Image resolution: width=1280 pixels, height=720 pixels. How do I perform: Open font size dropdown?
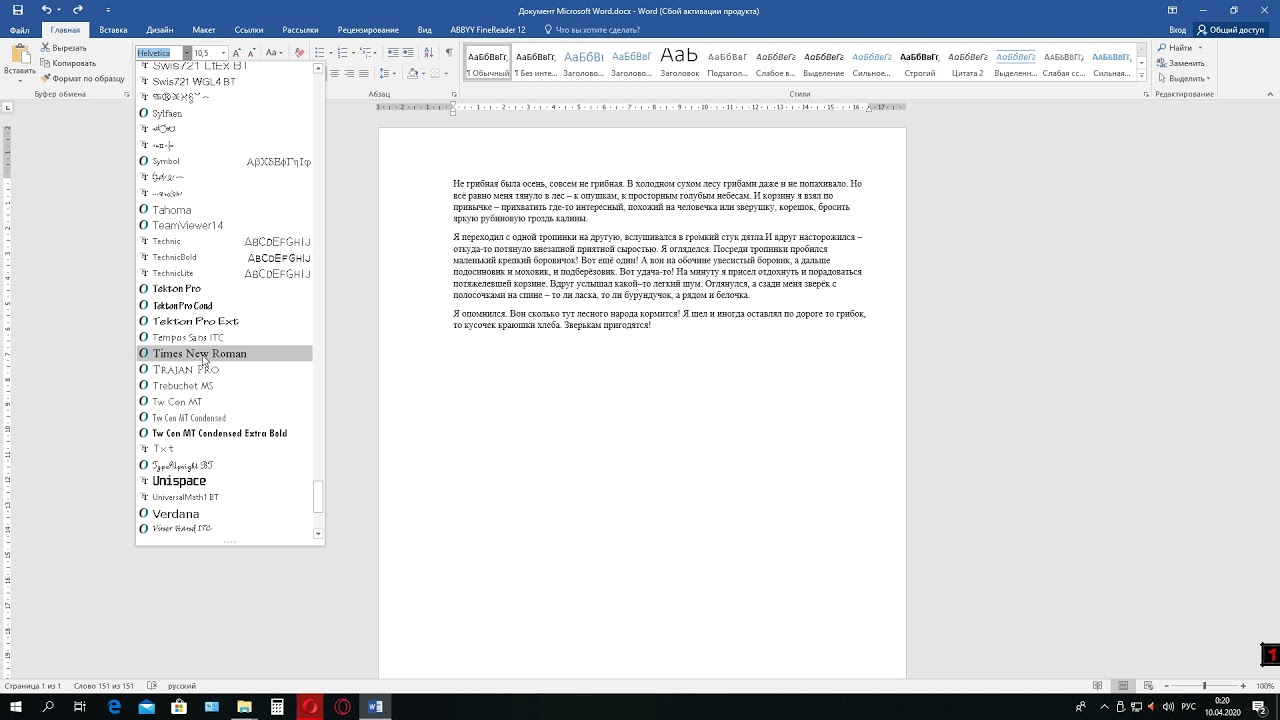[x=223, y=53]
